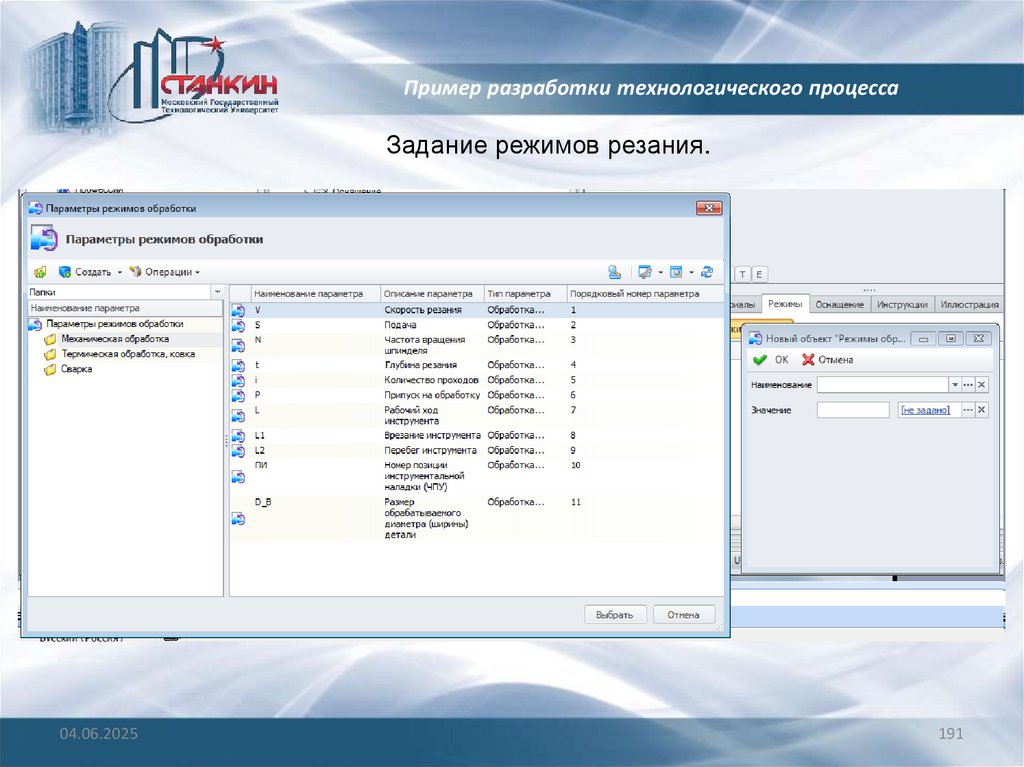1024x767 pixels.
Task: Click into the Значение input field
Action: click(854, 410)
